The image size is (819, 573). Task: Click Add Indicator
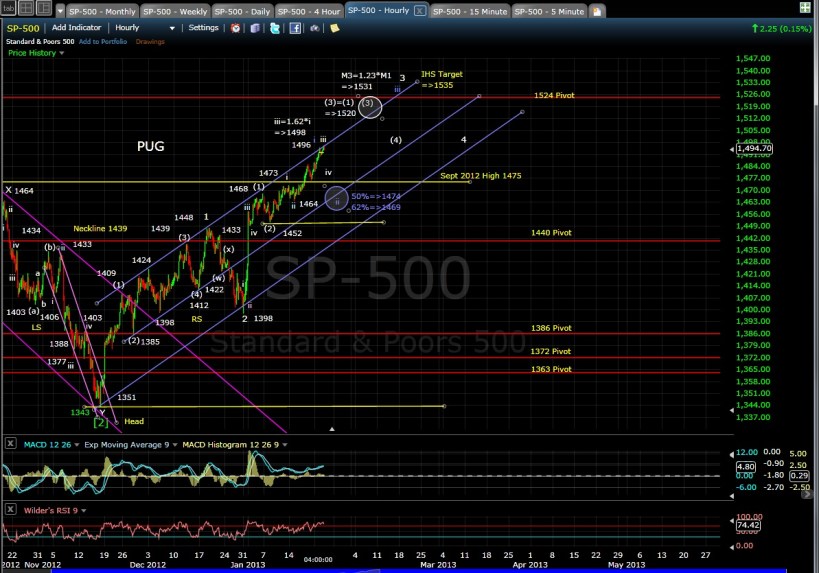[x=76, y=28]
